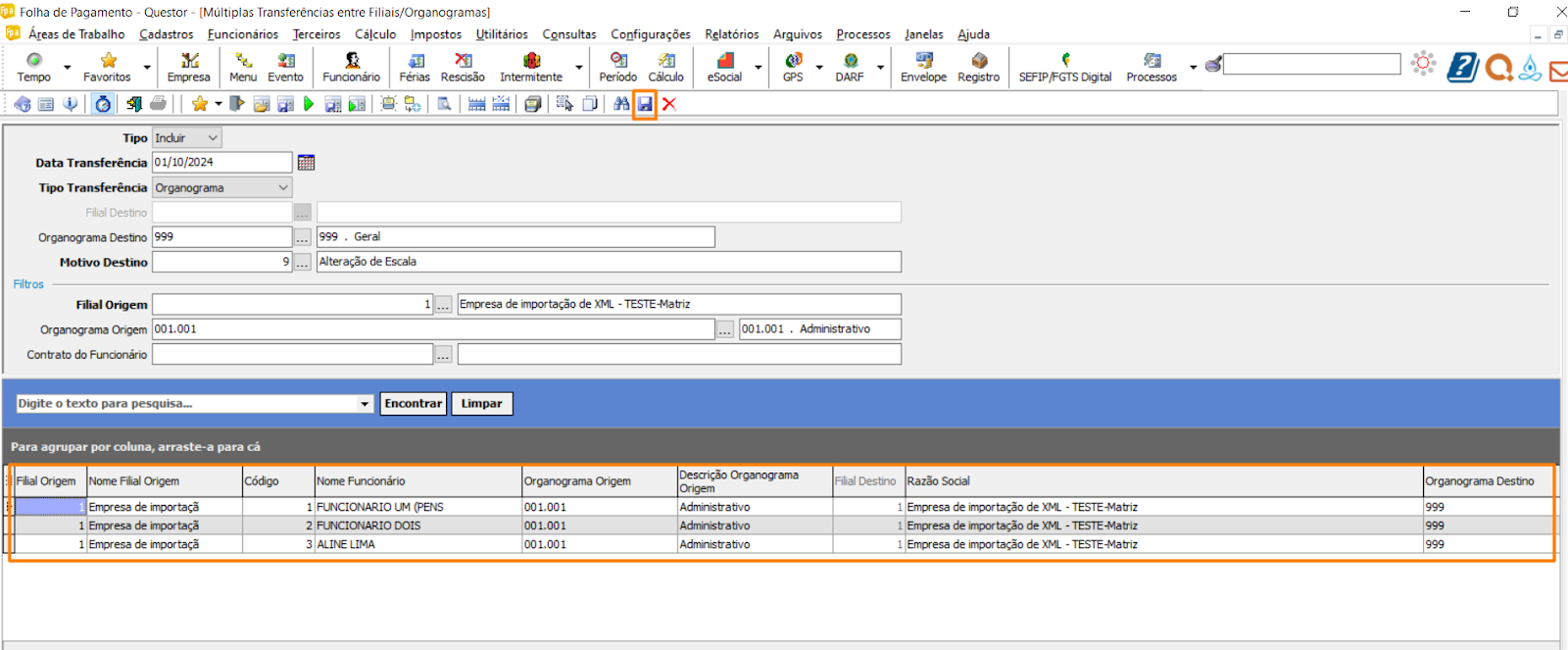Click the save floppy disk icon

(x=645, y=104)
